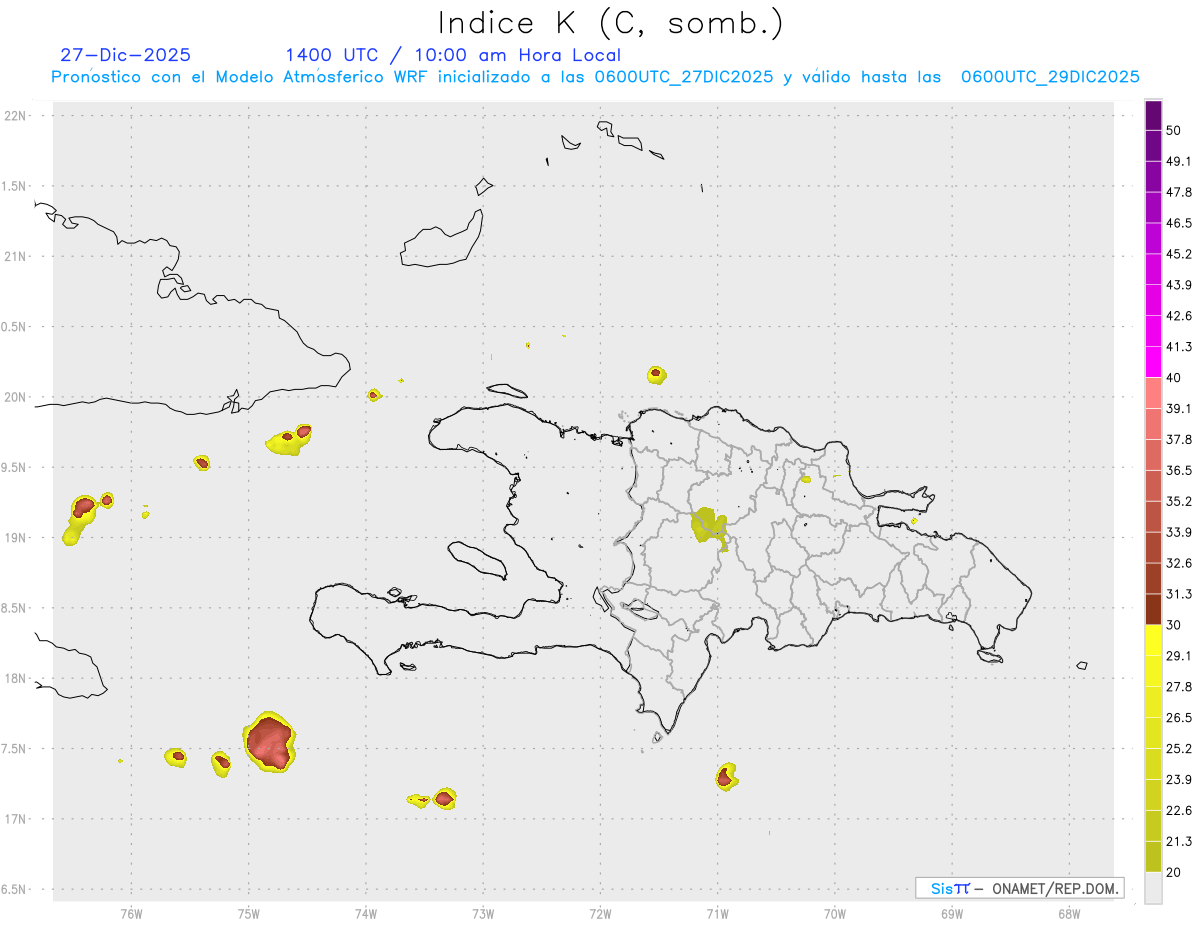Click the small red cell north of Hispaniola near 71.5W
1200x927 pixels.
pyautogui.click(x=656, y=374)
